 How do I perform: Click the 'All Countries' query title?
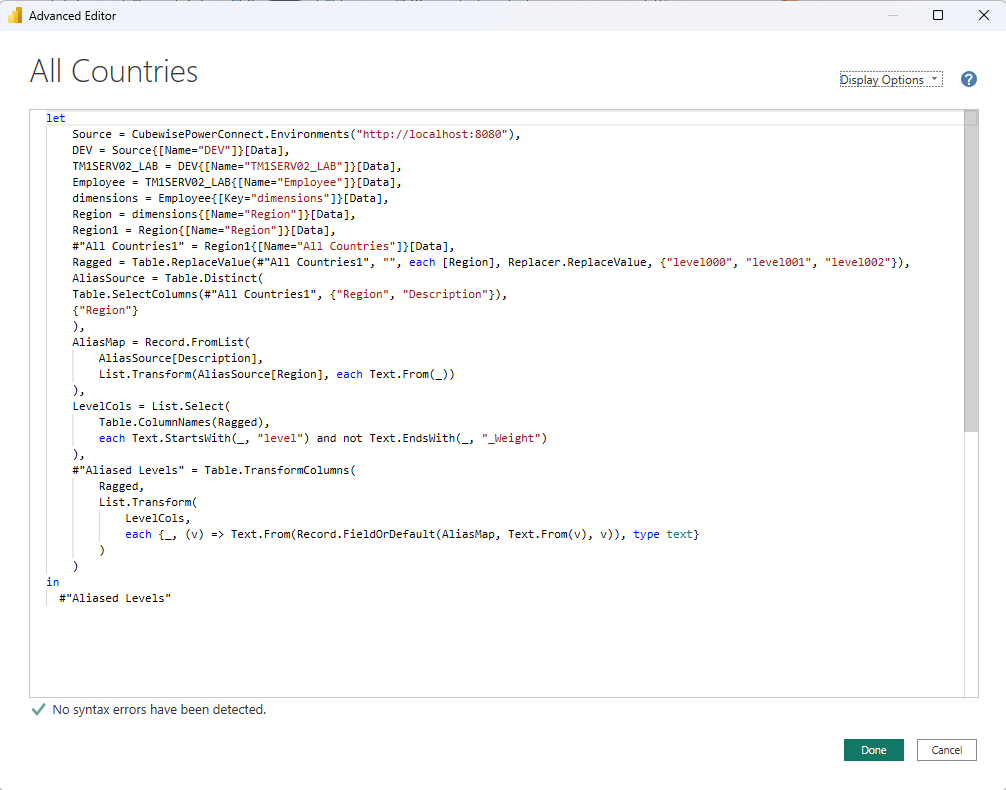pos(114,71)
